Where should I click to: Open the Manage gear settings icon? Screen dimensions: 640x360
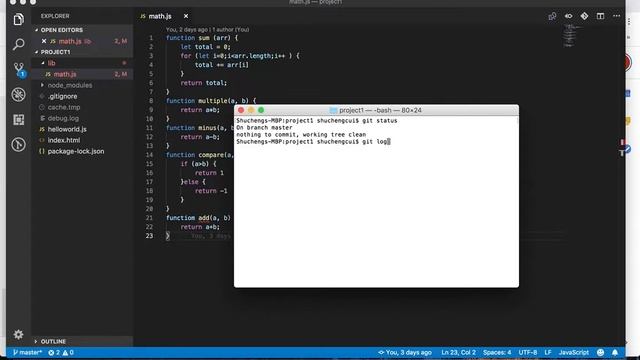click(x=18, y=334)
